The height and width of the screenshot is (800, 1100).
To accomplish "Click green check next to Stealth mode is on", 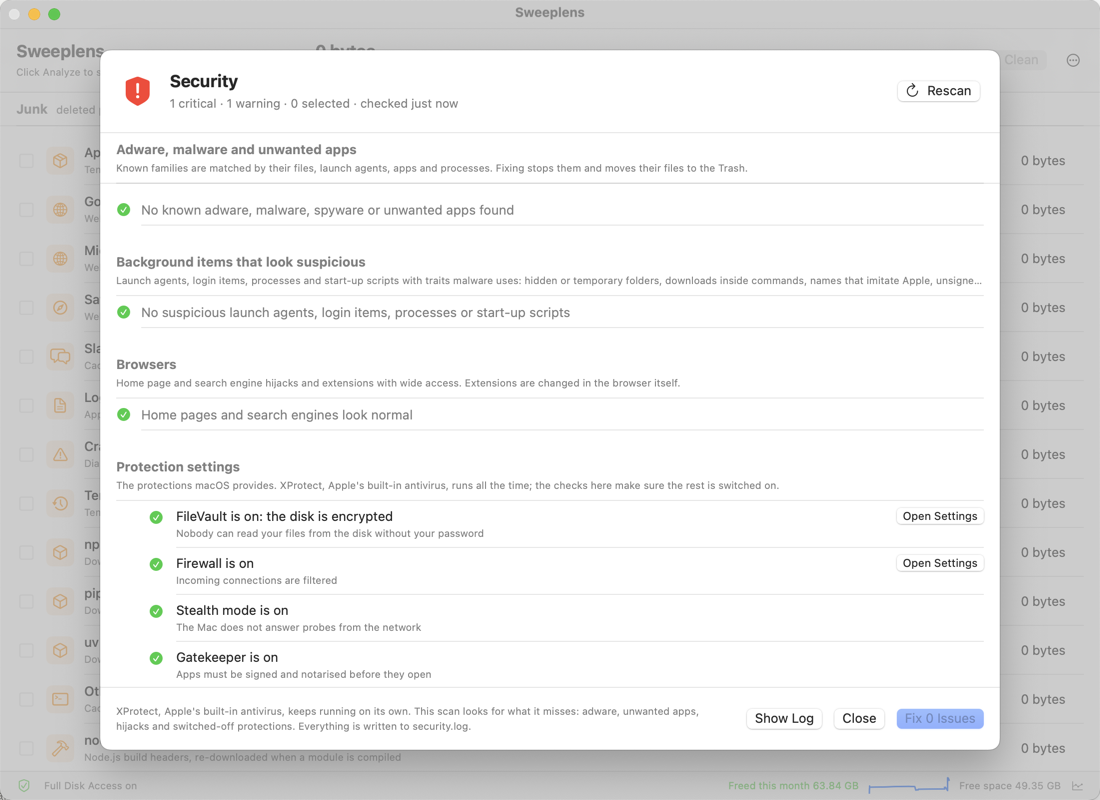I will pos(156,611).
